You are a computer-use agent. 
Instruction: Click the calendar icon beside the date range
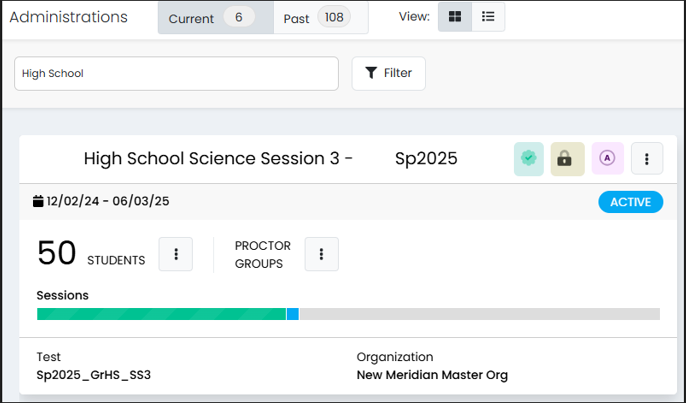point(38,202)
